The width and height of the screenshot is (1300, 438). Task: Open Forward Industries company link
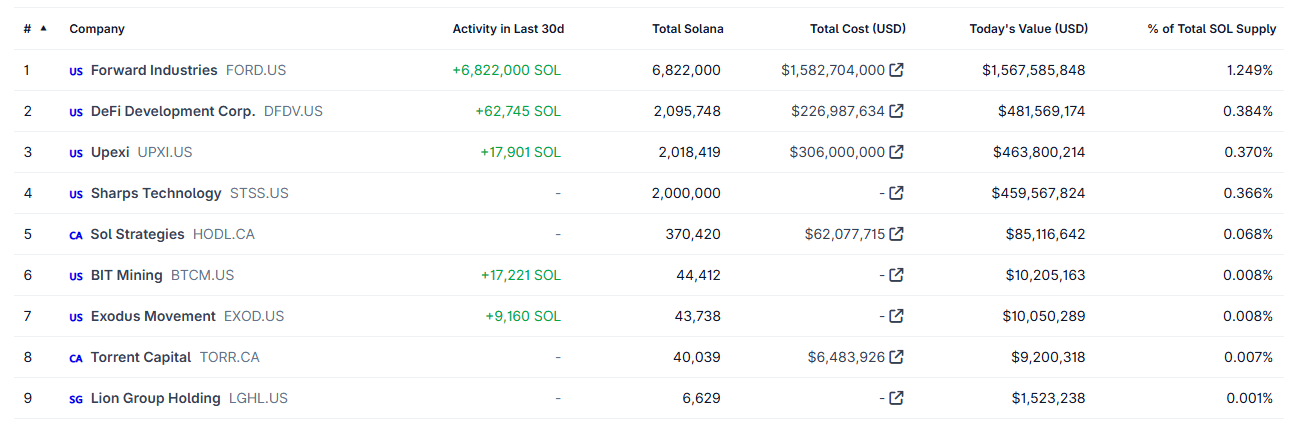click(153, 70)
